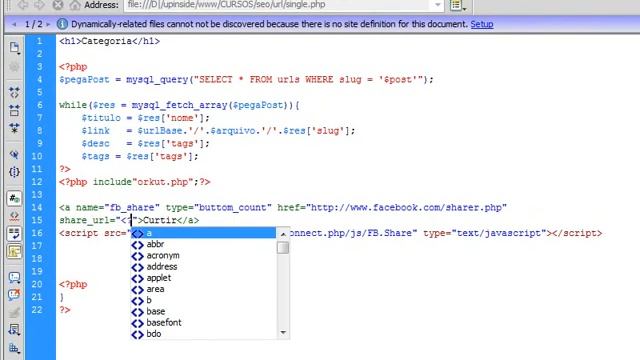Pick 'area' in the code hints list
The height and width of the screenshot is (360, 640).
203,289
